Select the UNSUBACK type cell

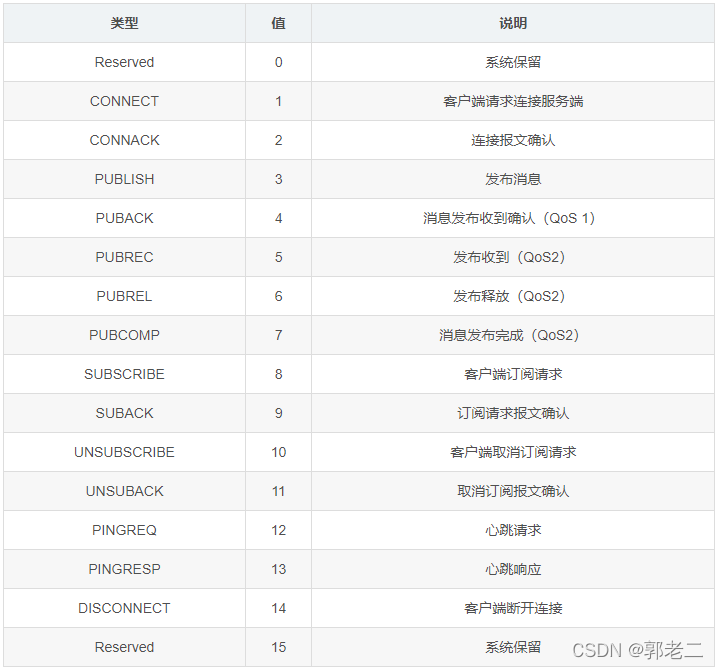124,491
